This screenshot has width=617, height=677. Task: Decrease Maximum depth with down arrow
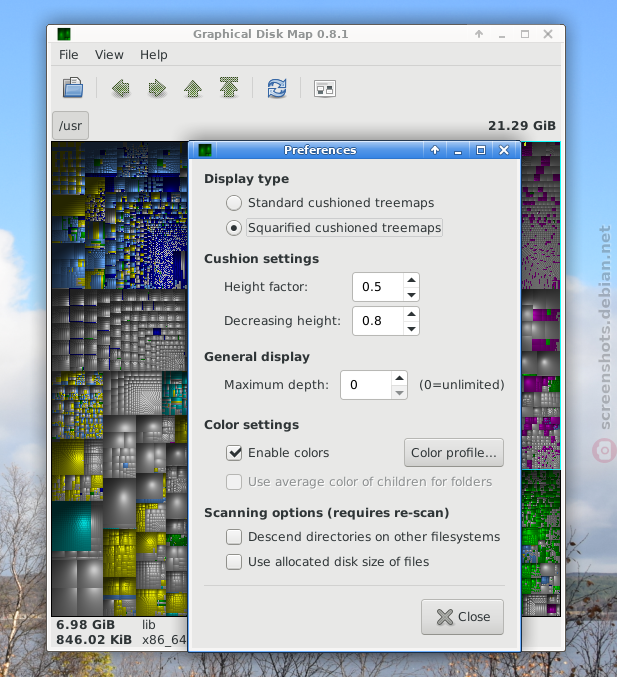pos(399,392)
